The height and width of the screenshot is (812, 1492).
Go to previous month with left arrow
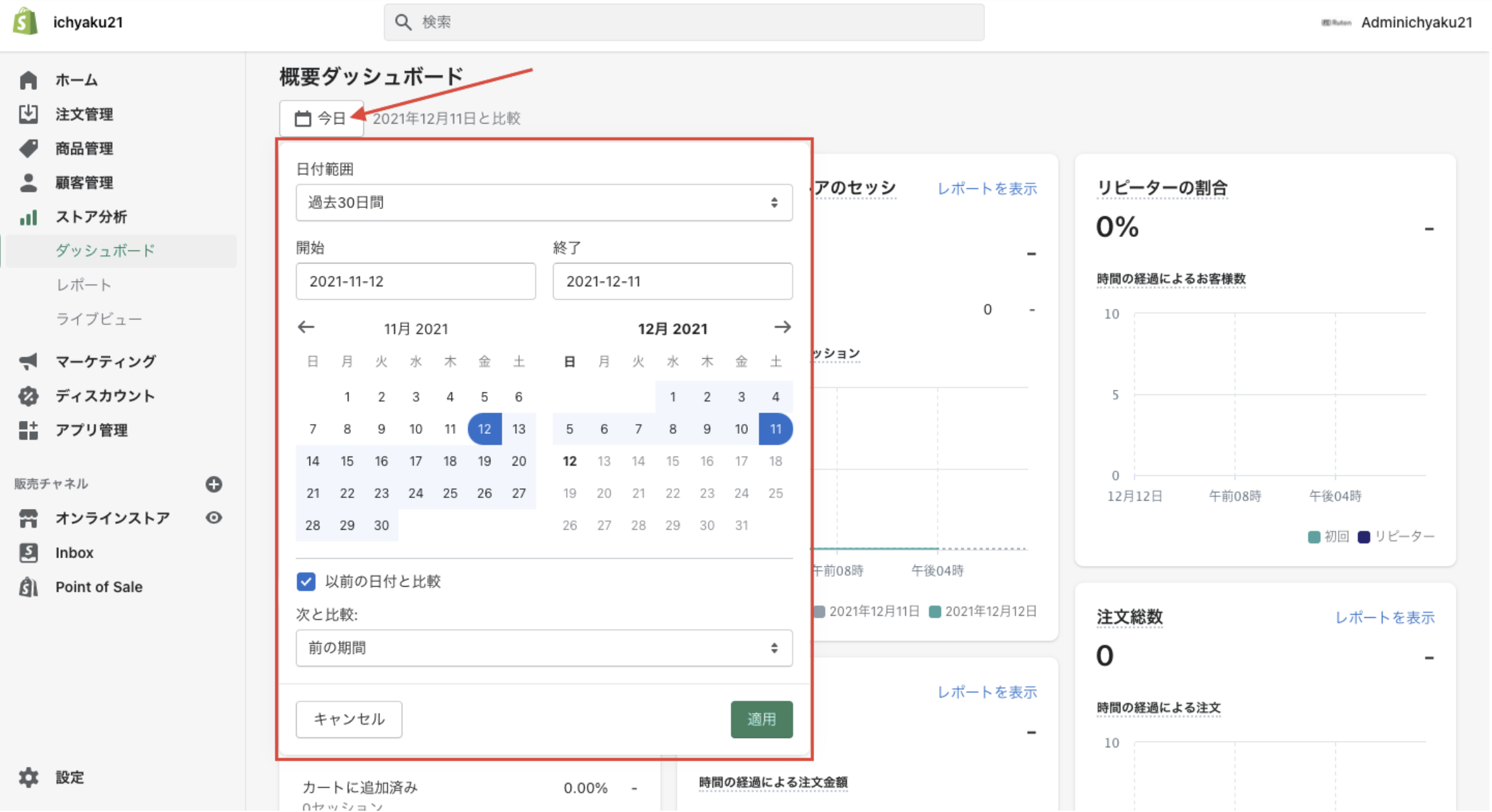click(306, 328)
